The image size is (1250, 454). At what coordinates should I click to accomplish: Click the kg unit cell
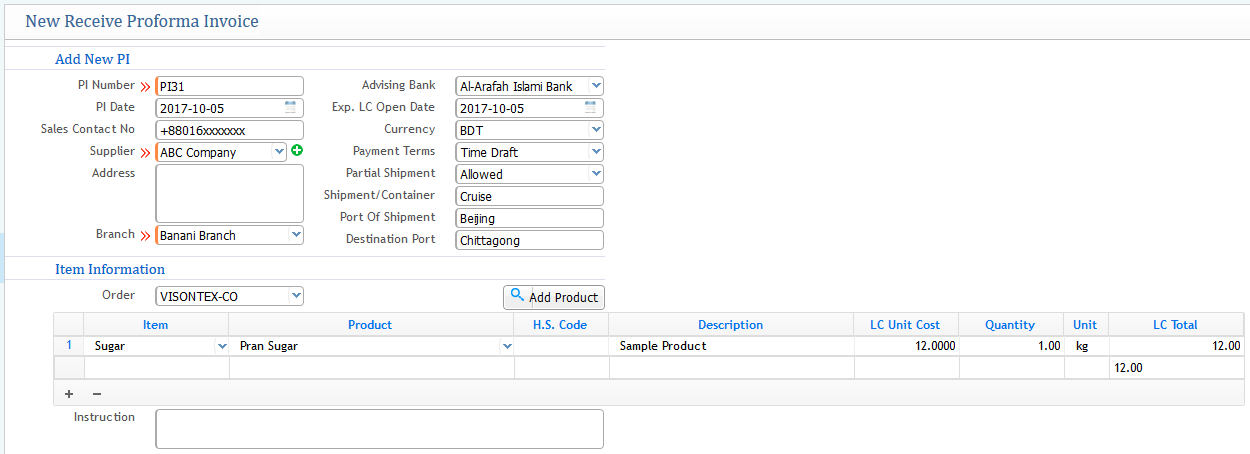coord(1086,346)
